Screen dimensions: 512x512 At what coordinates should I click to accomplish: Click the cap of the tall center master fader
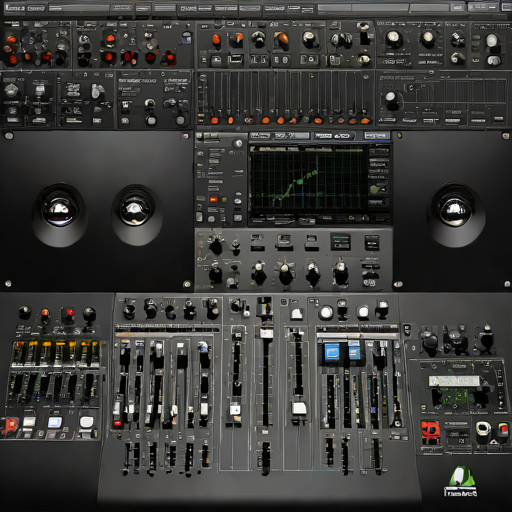[266, 333]
